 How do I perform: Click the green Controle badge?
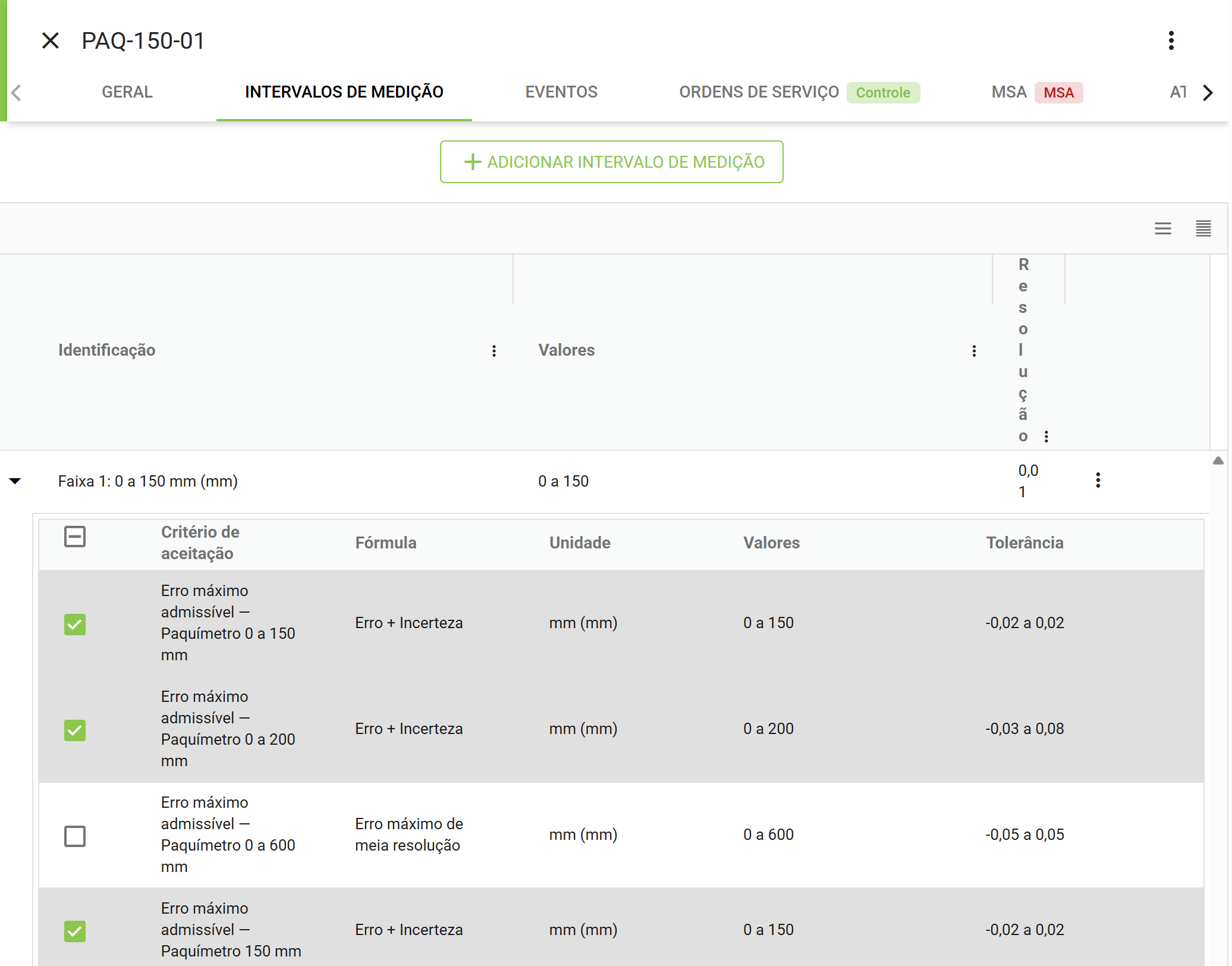pyautogui.click(x=883, y=93)
